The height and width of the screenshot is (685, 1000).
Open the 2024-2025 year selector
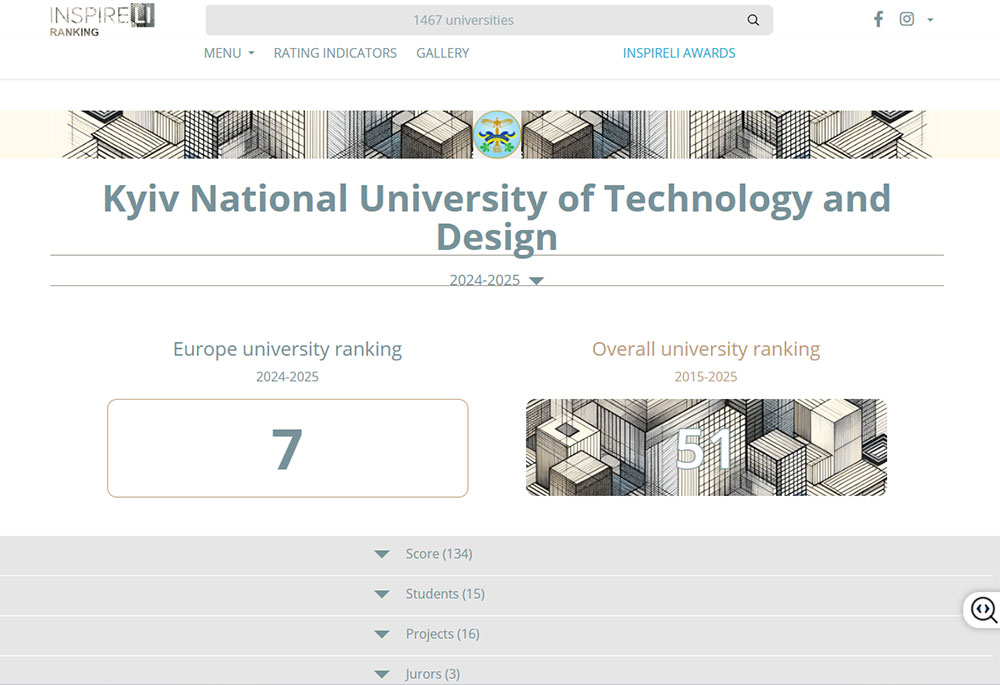(496, 280)
